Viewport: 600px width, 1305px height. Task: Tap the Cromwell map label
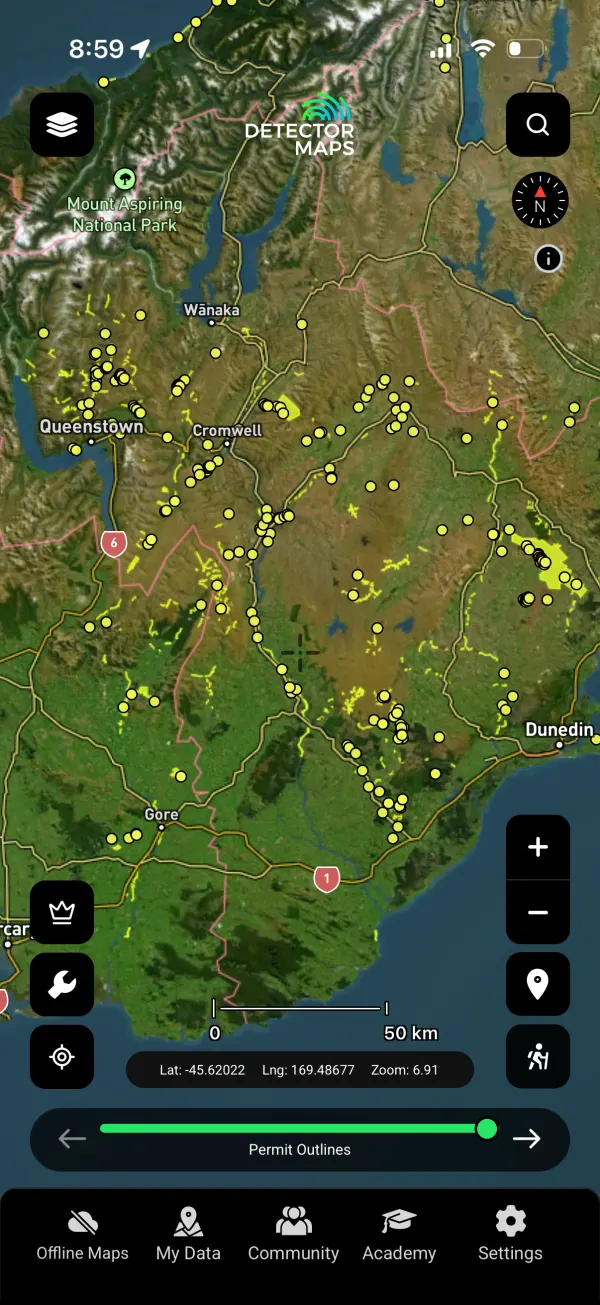(227, 430)
